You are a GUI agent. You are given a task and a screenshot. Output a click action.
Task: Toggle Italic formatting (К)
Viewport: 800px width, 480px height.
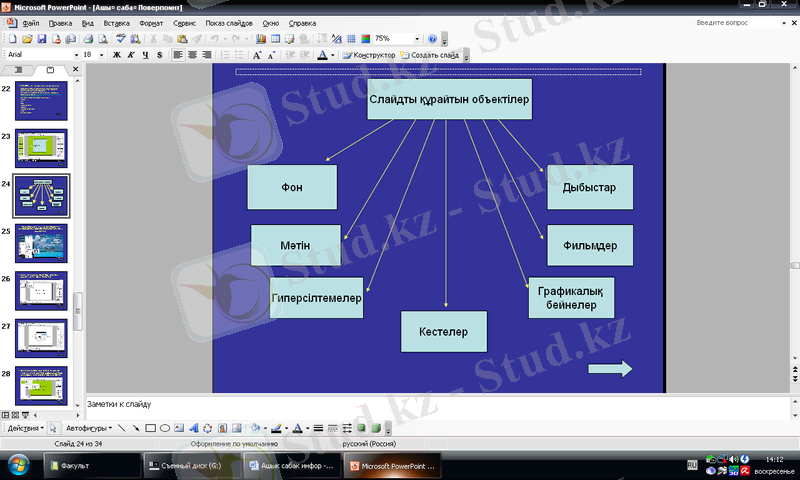click(x=131, y=55)
